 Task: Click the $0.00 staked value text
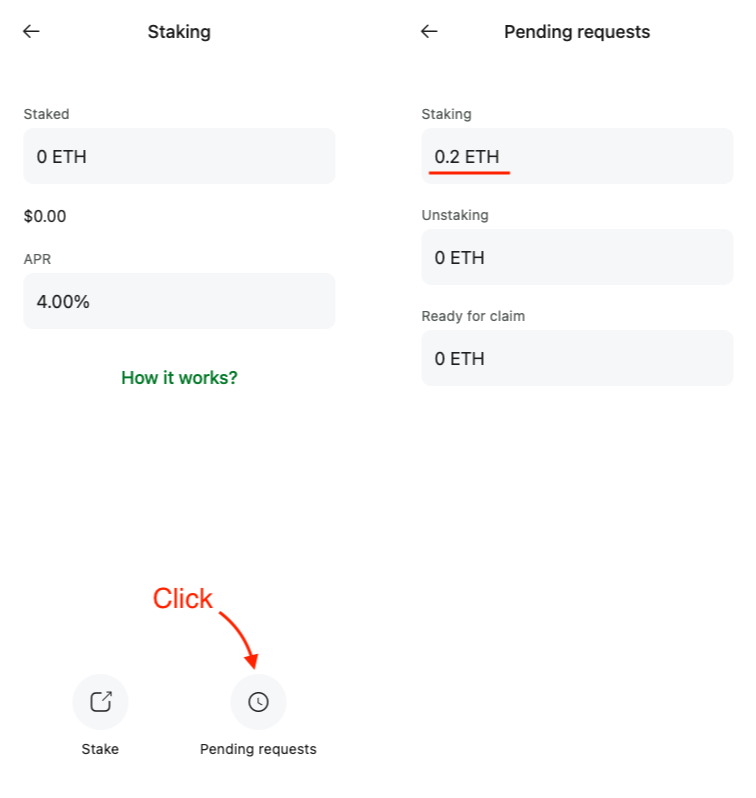pyautogui.click(x=45, y=216)
